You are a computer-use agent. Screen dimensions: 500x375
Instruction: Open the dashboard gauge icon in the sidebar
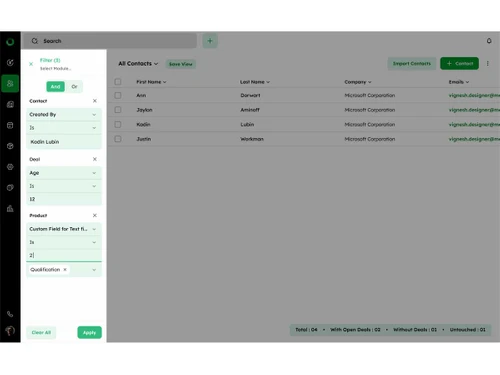pos(10,62)
